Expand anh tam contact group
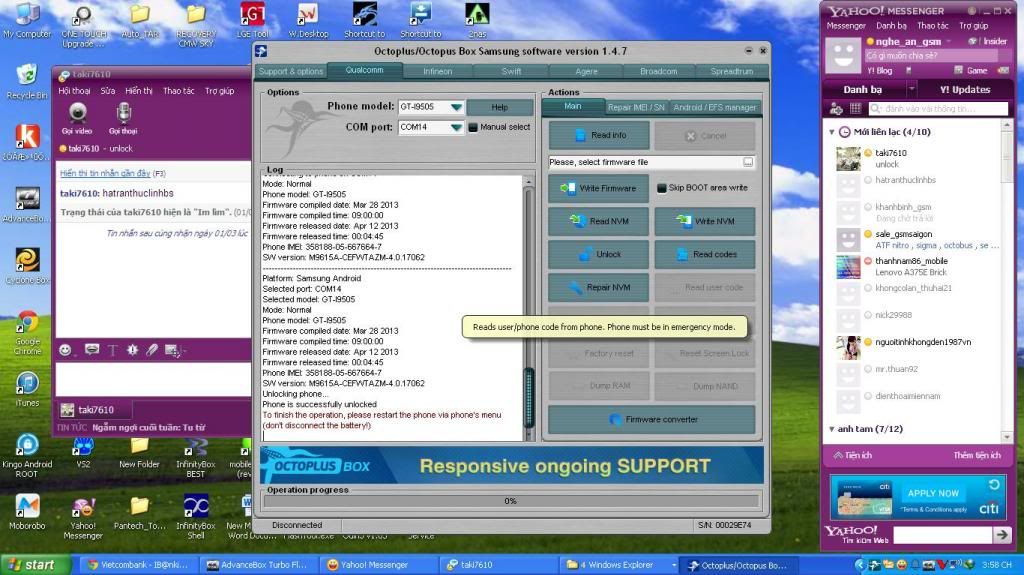The height and width of the screenshot is (575, 1024). (832, 429)
